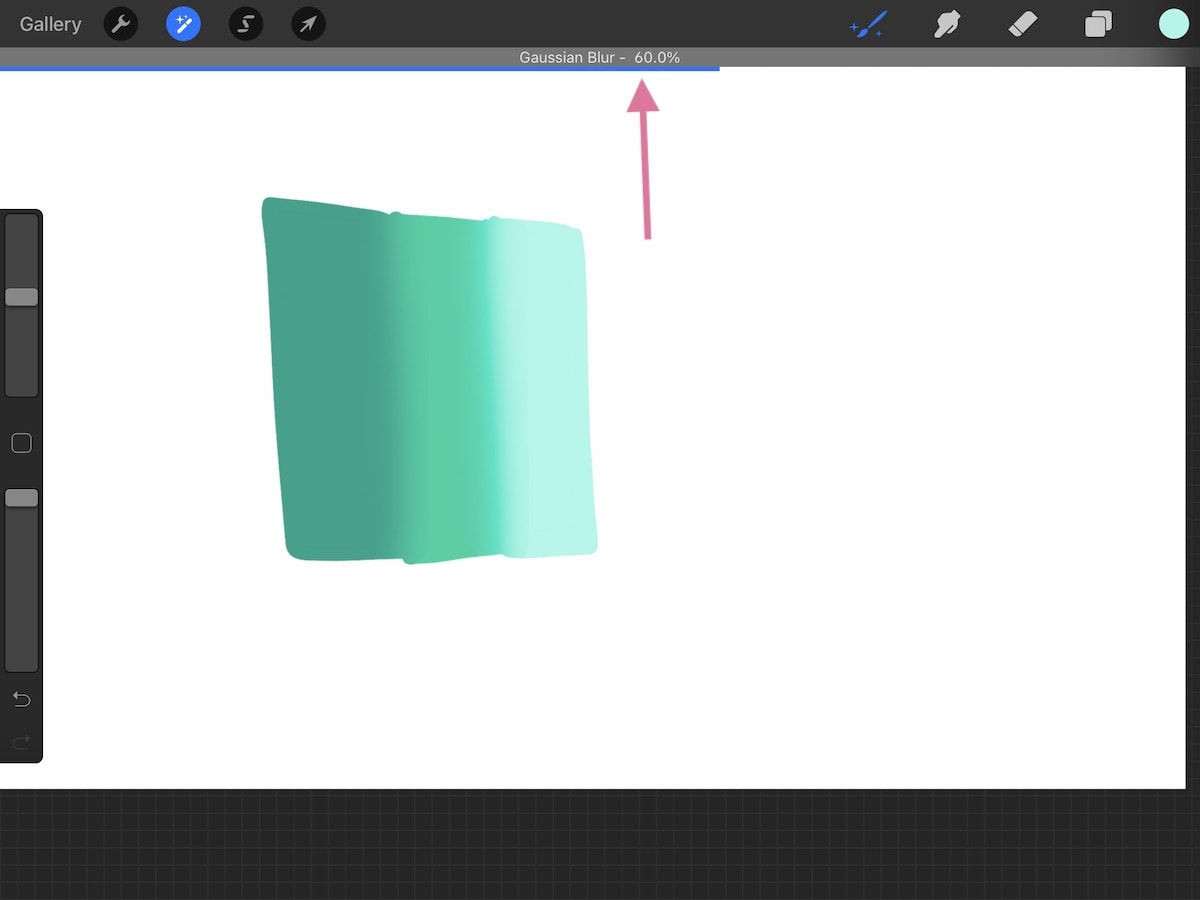The width and height of the screenshot is (1200, 900).
Task: Tap the square Modify button in sidebar
Action: pos(21,443)
